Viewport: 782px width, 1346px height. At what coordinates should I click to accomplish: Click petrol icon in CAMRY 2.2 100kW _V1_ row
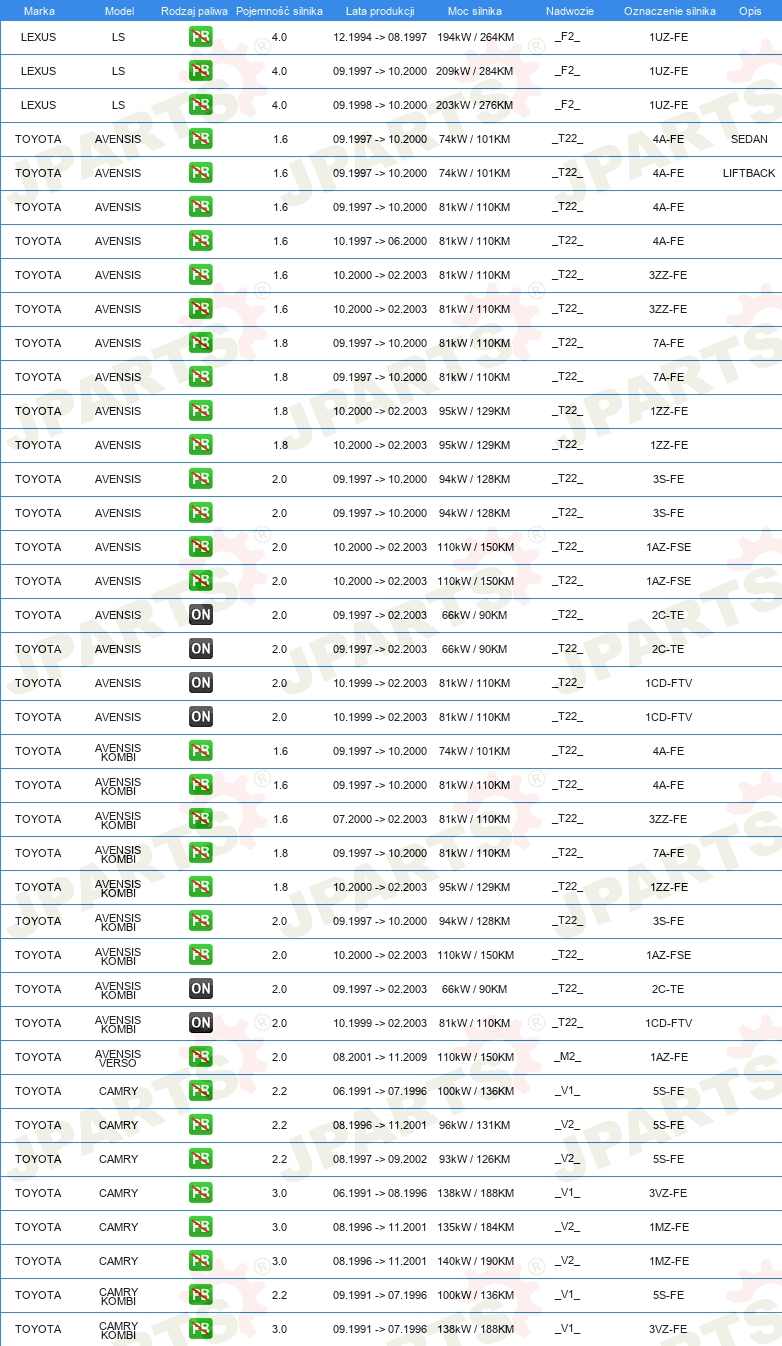tap(200, 1091)
